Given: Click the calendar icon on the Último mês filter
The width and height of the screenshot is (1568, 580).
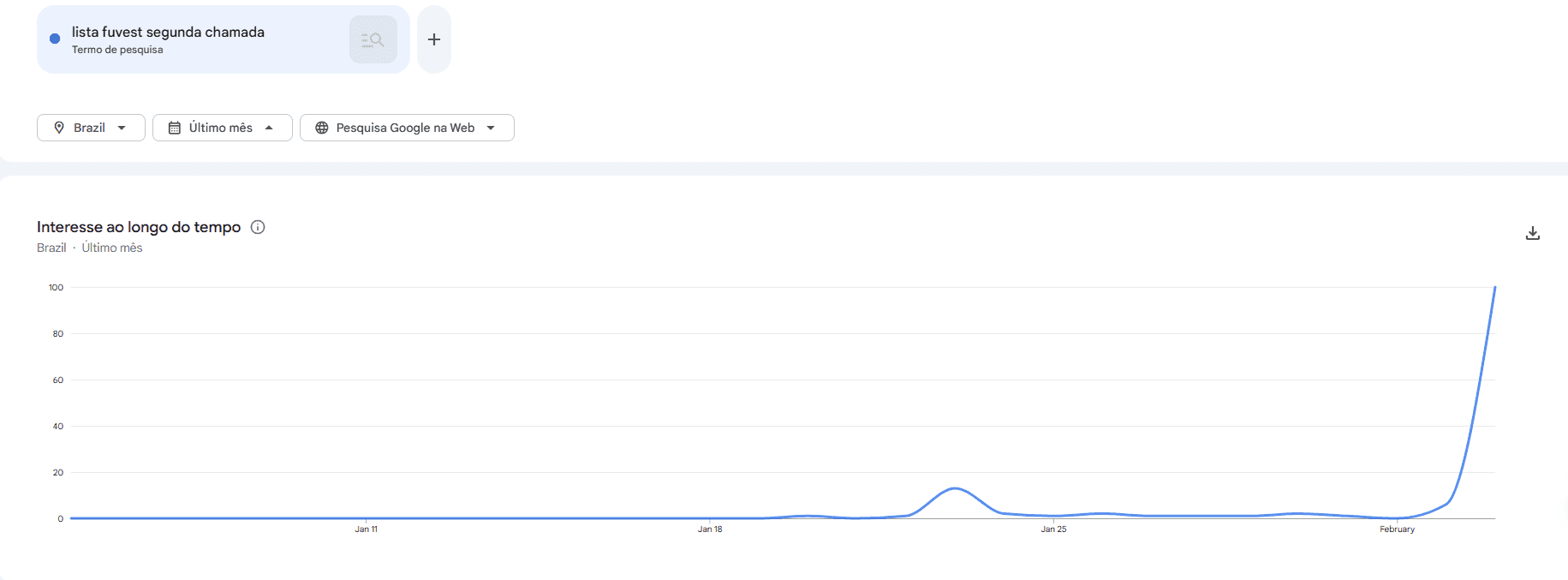Looking at the screenshot, I should (175, 127).
